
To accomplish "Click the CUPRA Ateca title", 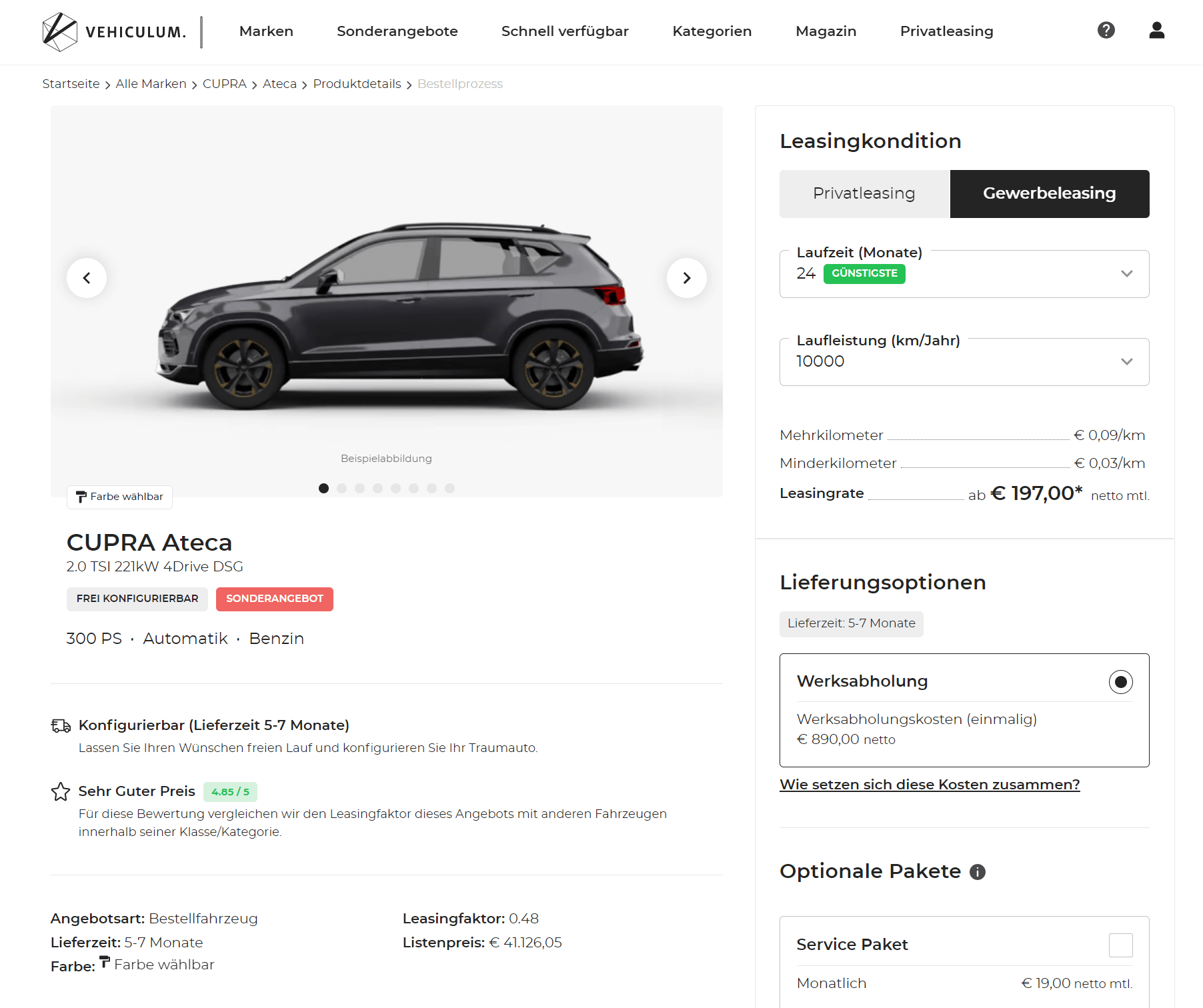I will 149,543.
